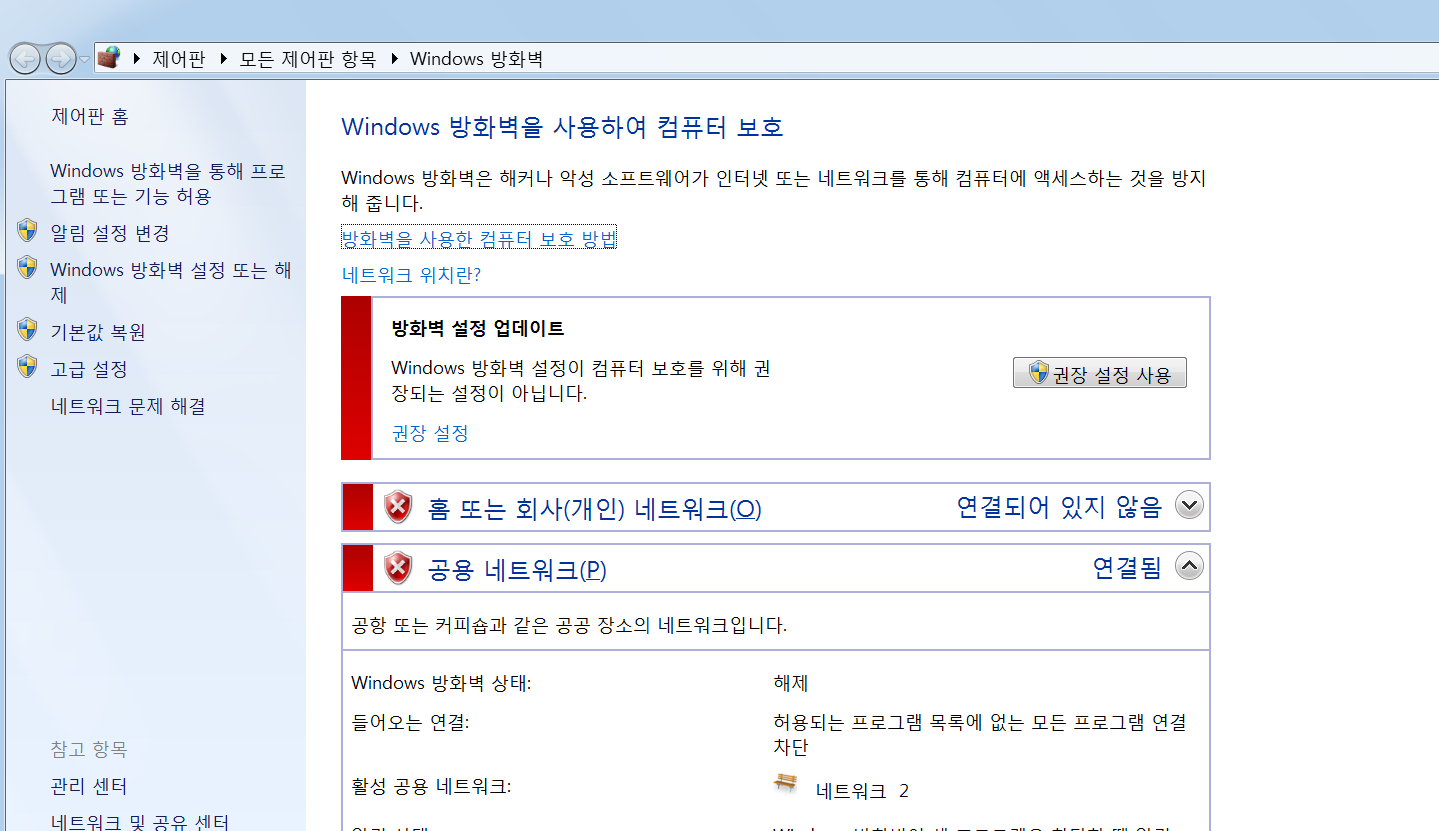
Task: Select 모든 제어판 항목 breadcrumb
Action: tap(308, 59)
